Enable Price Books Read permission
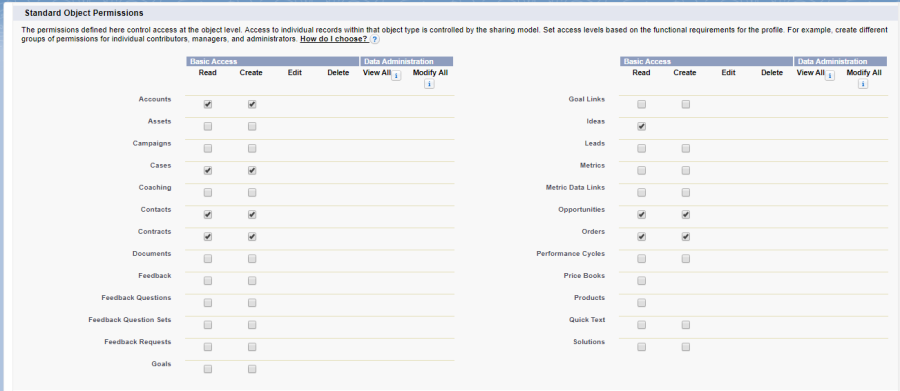 (x=642, y=281)
